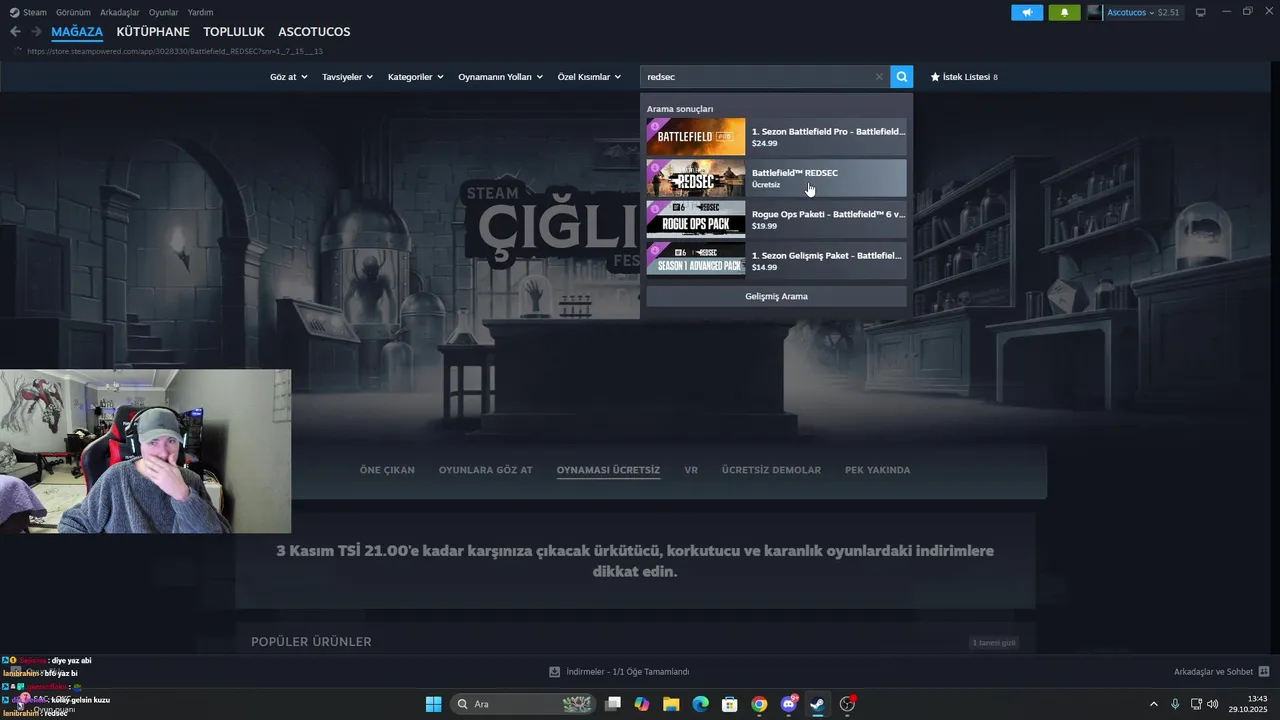Screen dimensions: 1280x720
Task: Switch to the MAĞAZA tab
Action: pyautogui.click(x=77, y=32)
